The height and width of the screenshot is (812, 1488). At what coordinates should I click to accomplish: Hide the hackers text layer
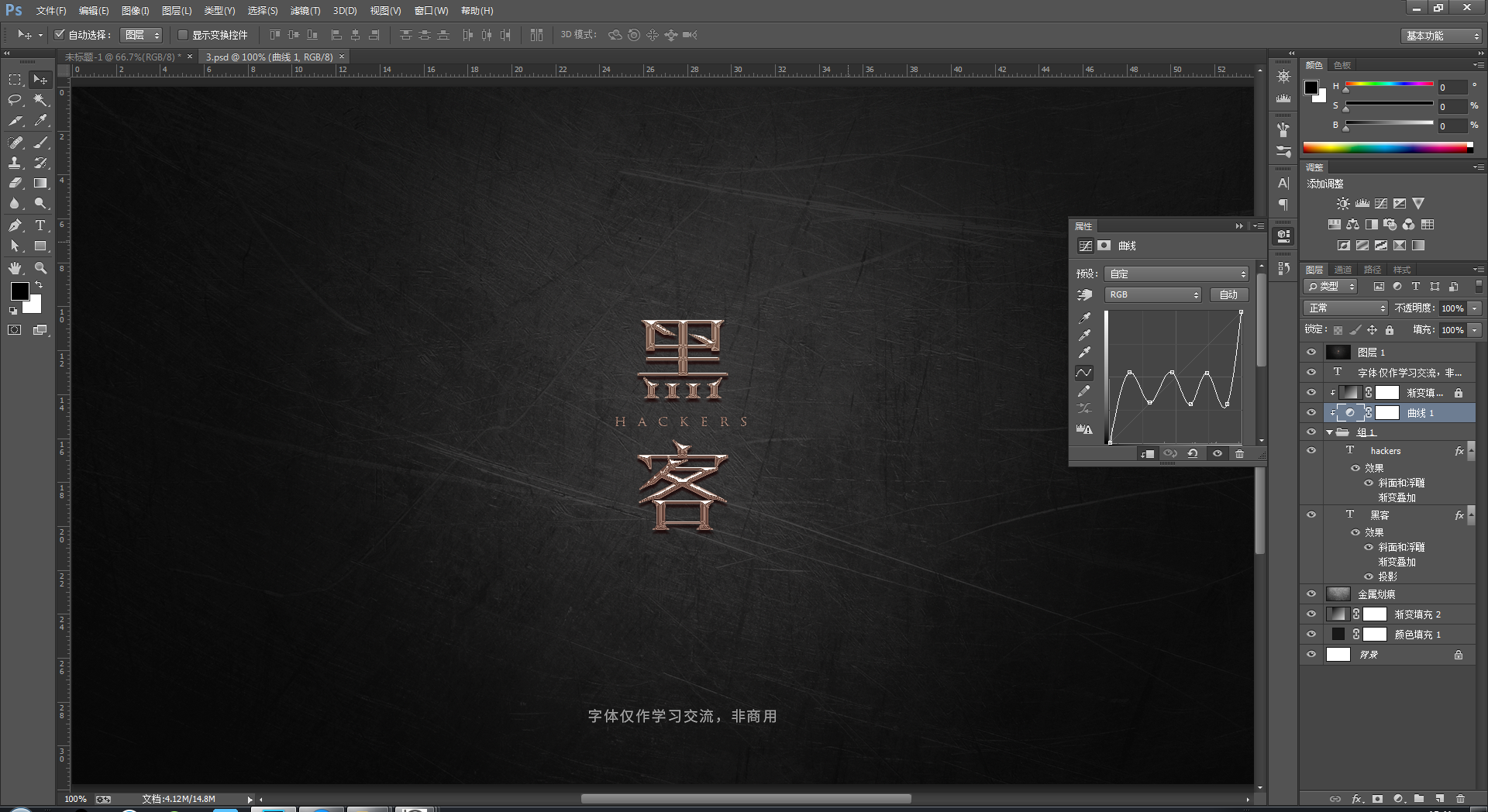coord(1311,451)
